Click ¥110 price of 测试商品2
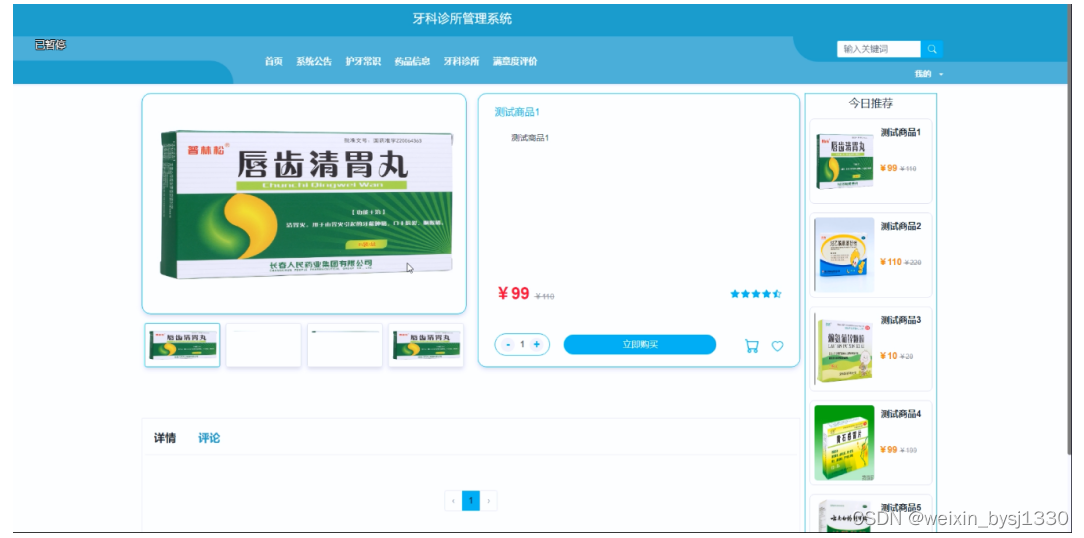 point(890,262)
